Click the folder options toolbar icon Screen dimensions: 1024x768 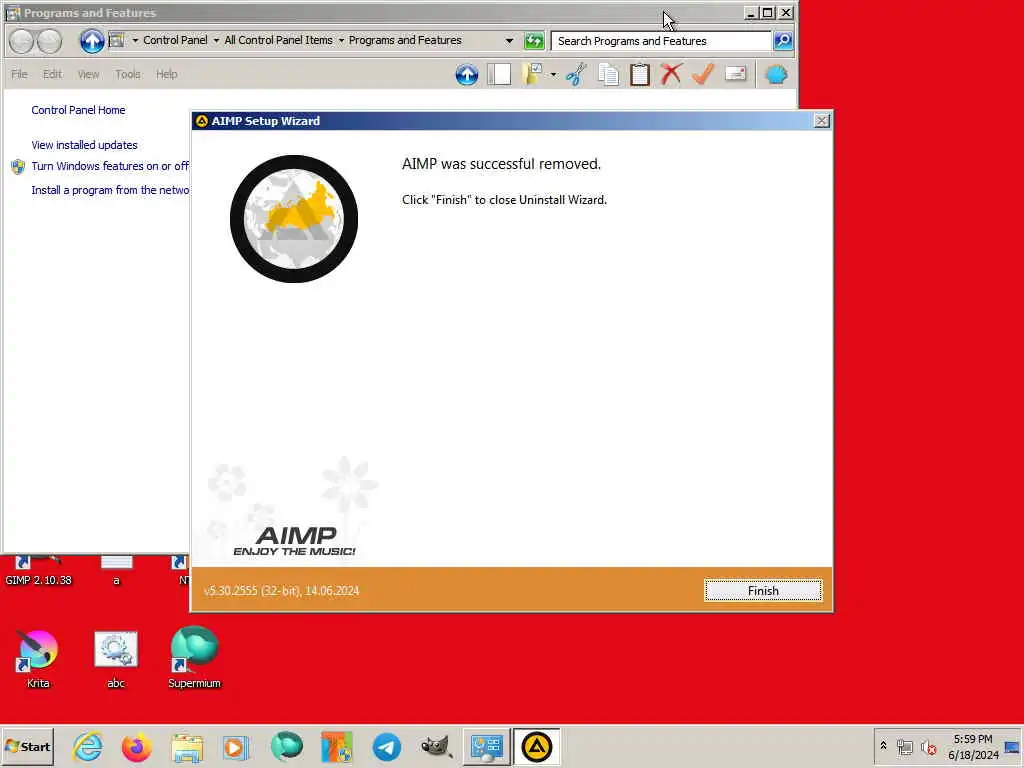(534, 74)
